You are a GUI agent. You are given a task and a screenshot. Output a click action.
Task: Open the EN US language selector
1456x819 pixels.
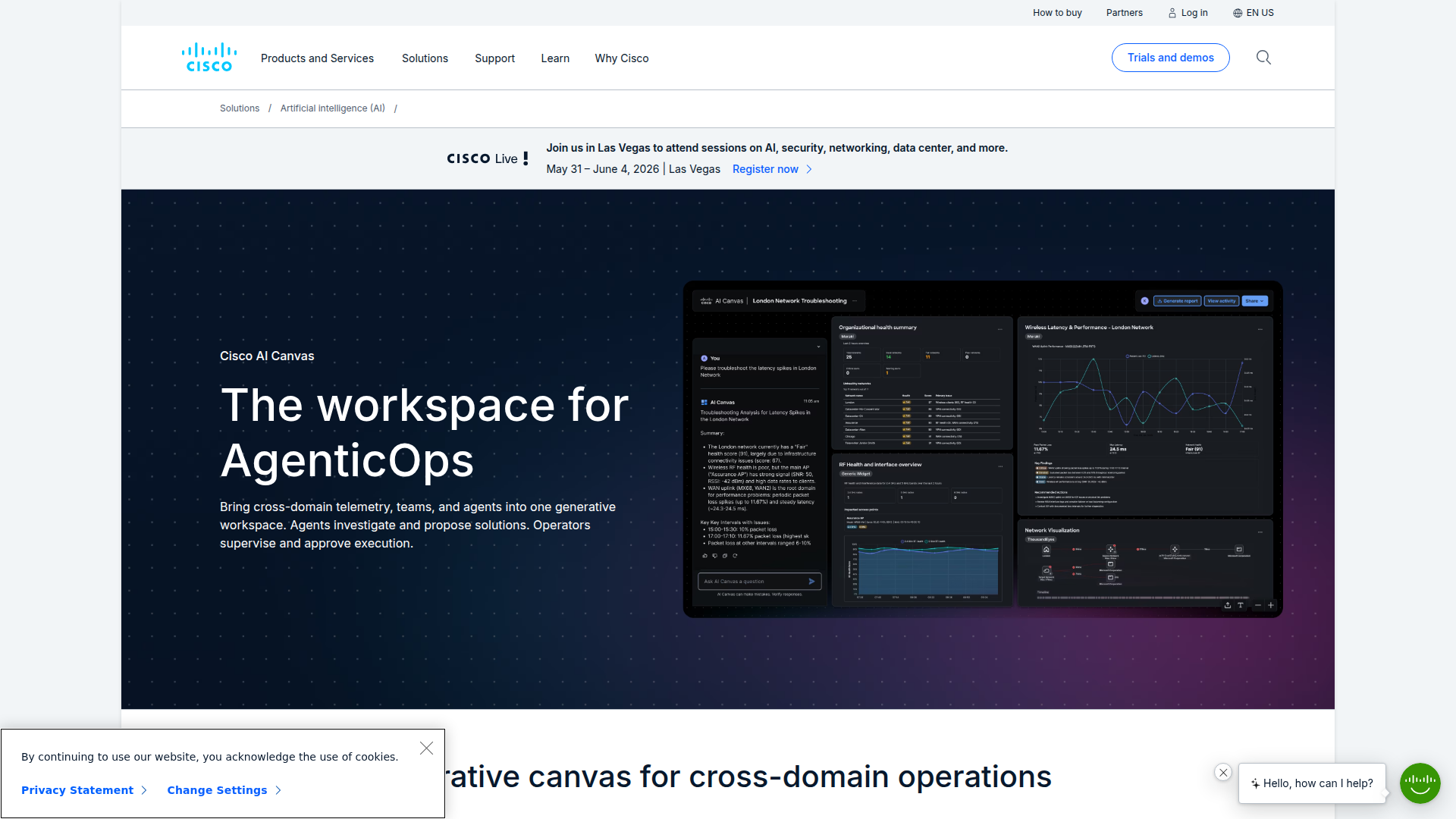click(1254, 13)
